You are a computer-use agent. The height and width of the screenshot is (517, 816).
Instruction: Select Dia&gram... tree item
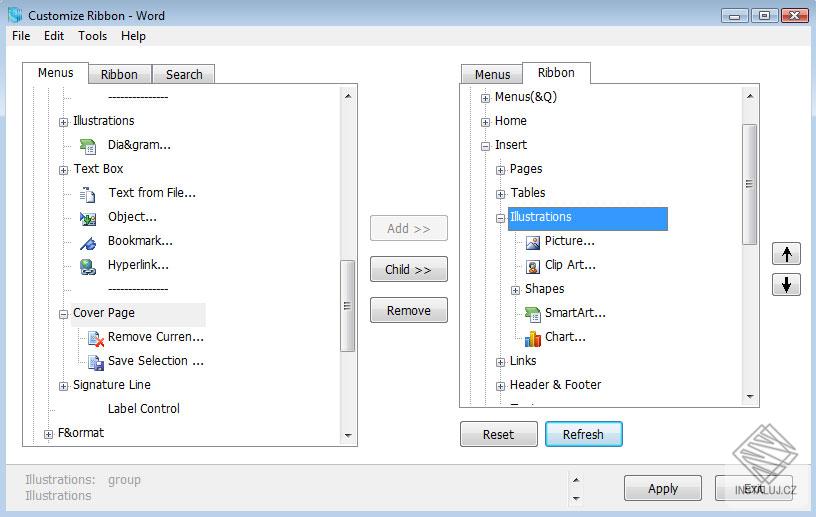click(x=139, y=145)
